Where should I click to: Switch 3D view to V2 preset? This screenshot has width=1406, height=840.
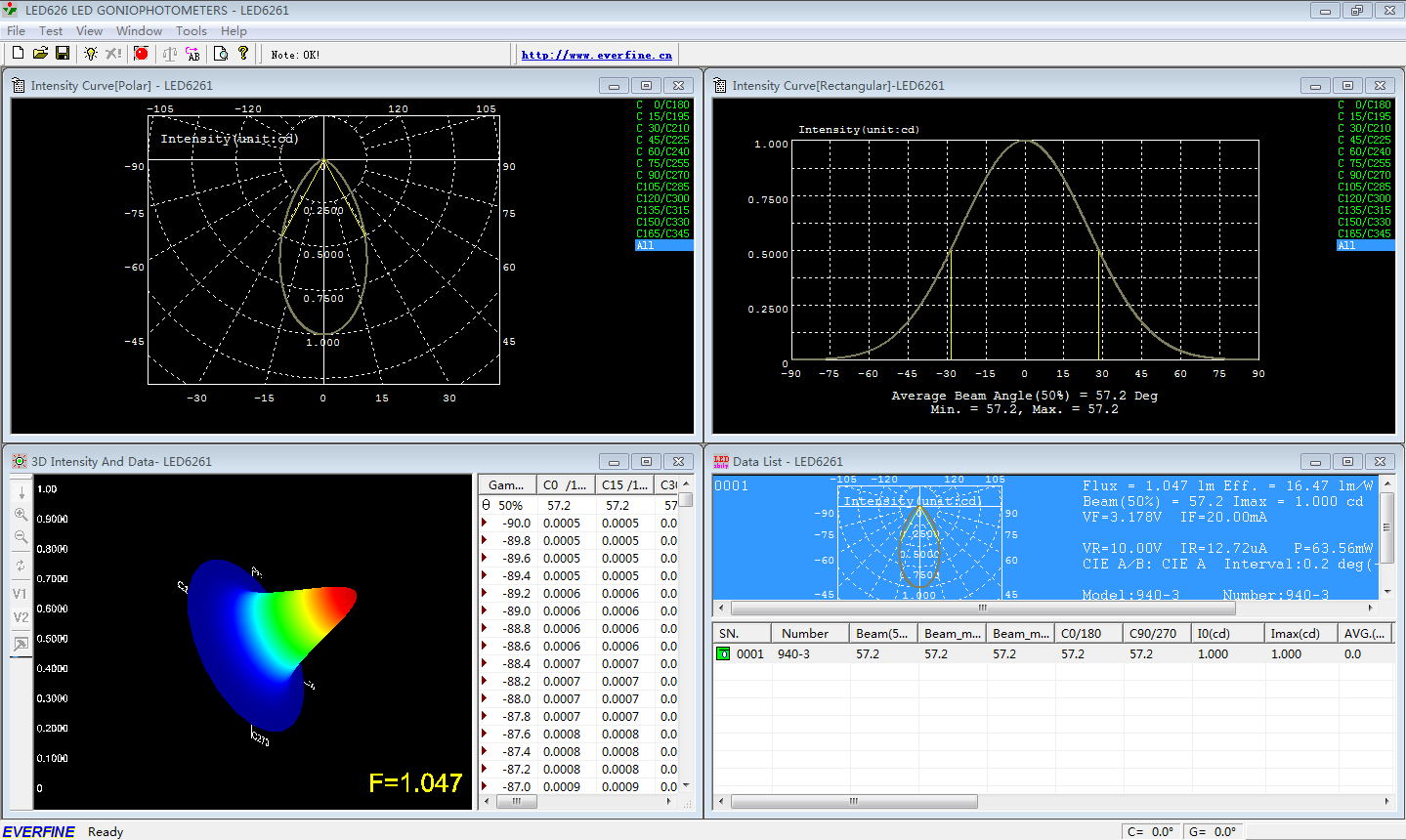pyautogui.click(x=21, y=617)
